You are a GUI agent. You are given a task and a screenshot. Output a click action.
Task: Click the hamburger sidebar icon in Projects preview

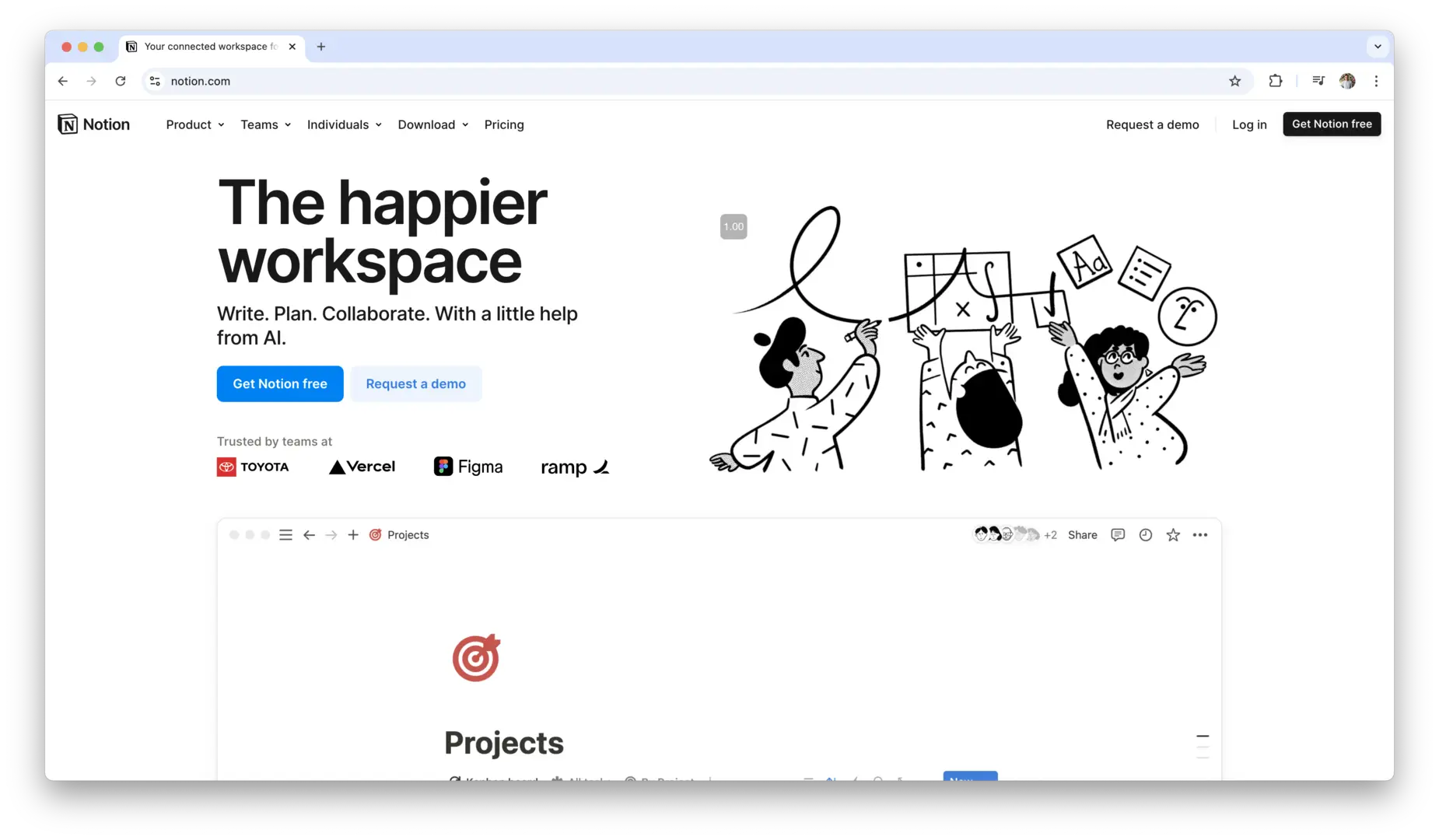(285, 535)
